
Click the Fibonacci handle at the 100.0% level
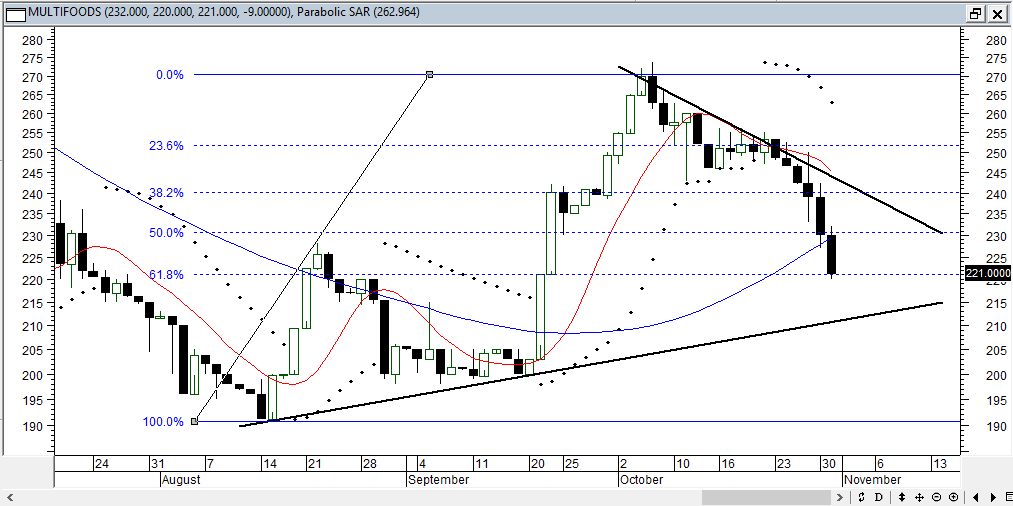tap(194, 421)
